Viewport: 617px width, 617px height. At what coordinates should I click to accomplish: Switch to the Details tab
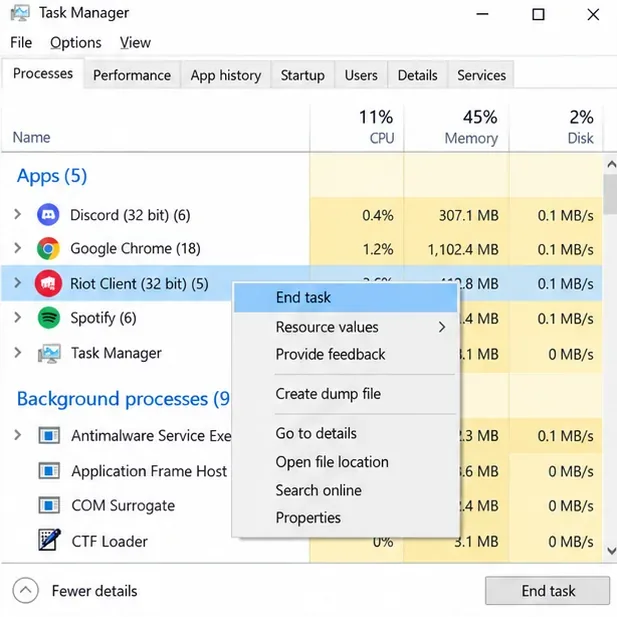point(417,75)
